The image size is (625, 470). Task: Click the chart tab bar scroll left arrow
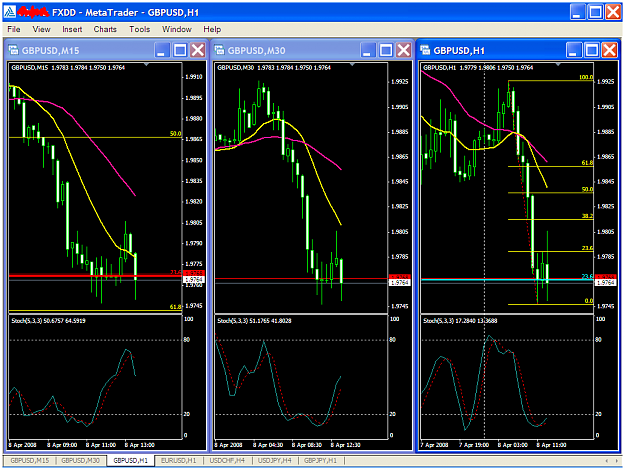(607, 461)
